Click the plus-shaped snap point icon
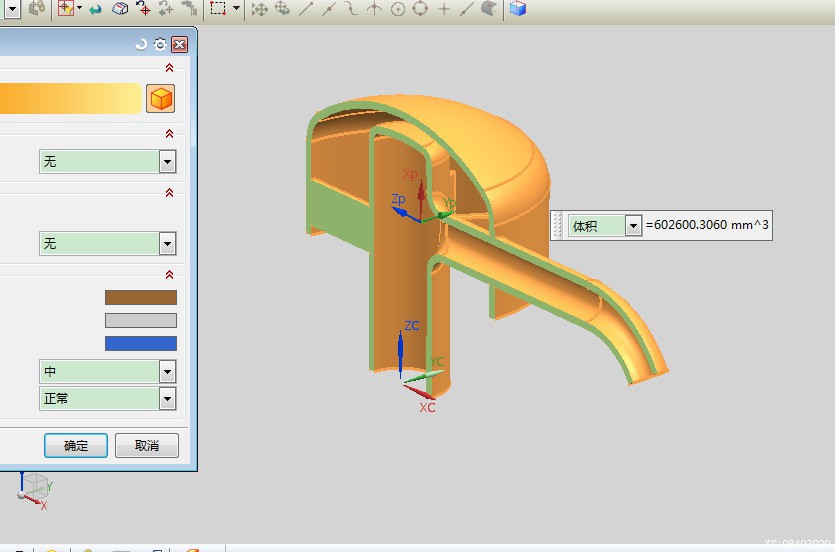Screen dimensions: 835x552 pyautogui.click(x=444, y=9)
